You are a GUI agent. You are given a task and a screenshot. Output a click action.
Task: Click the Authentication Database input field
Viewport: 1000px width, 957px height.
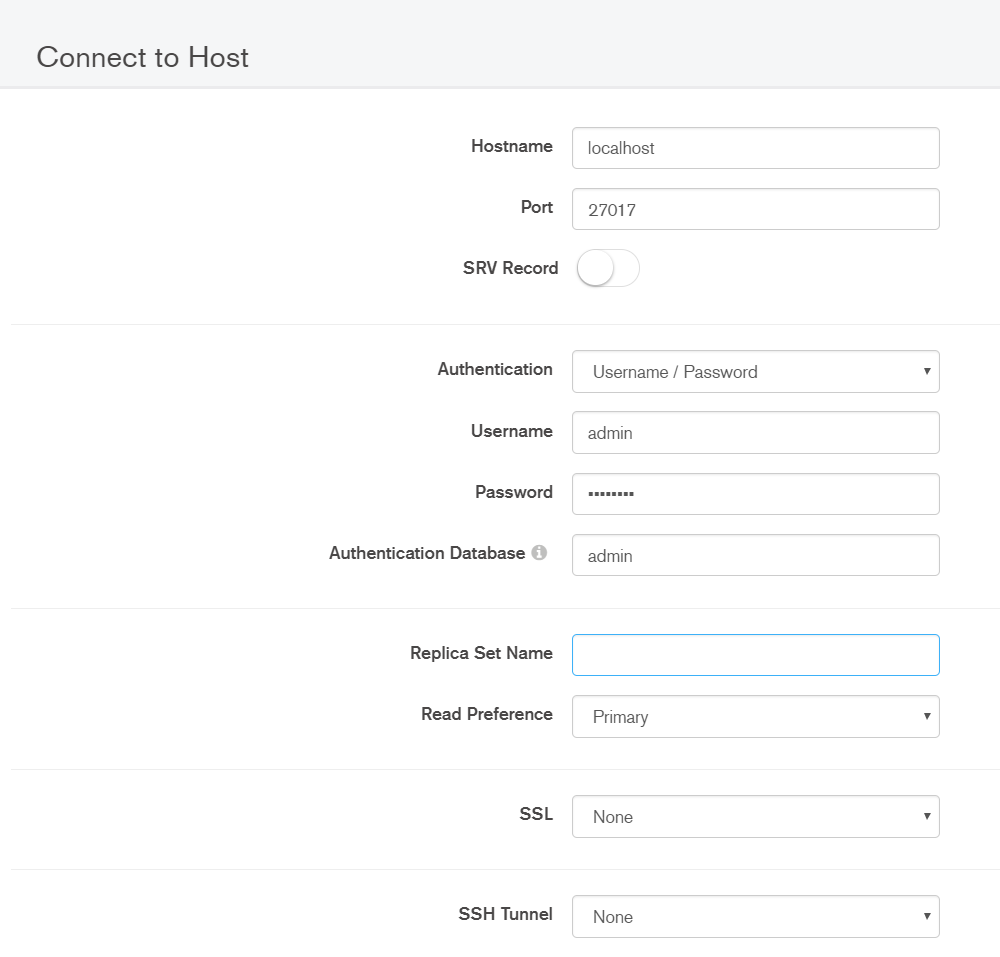(755, 555)
